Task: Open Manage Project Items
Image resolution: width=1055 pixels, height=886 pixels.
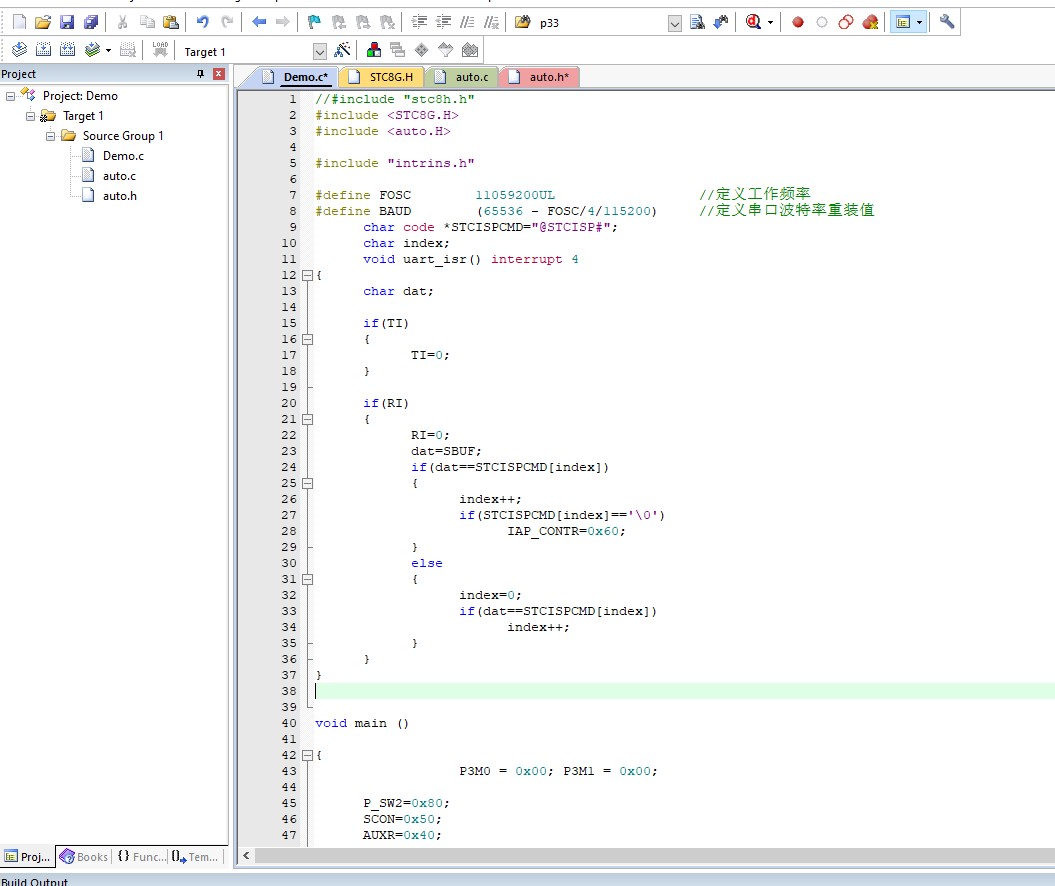Action: (374, 49)
